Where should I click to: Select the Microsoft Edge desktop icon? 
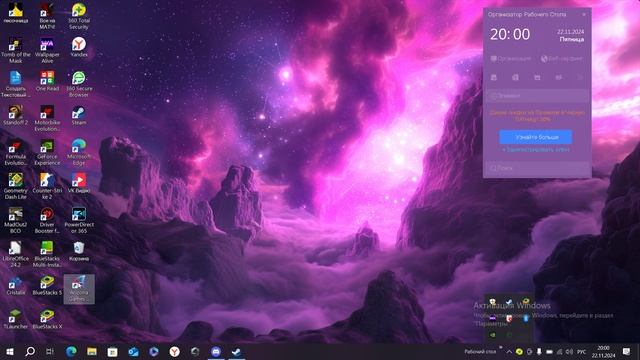(x=79, y=152)
